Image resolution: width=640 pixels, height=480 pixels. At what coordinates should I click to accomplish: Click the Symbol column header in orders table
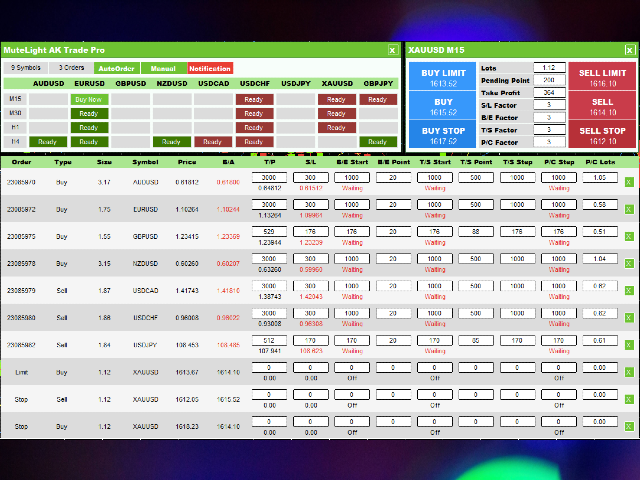click(x=145, y=162)
